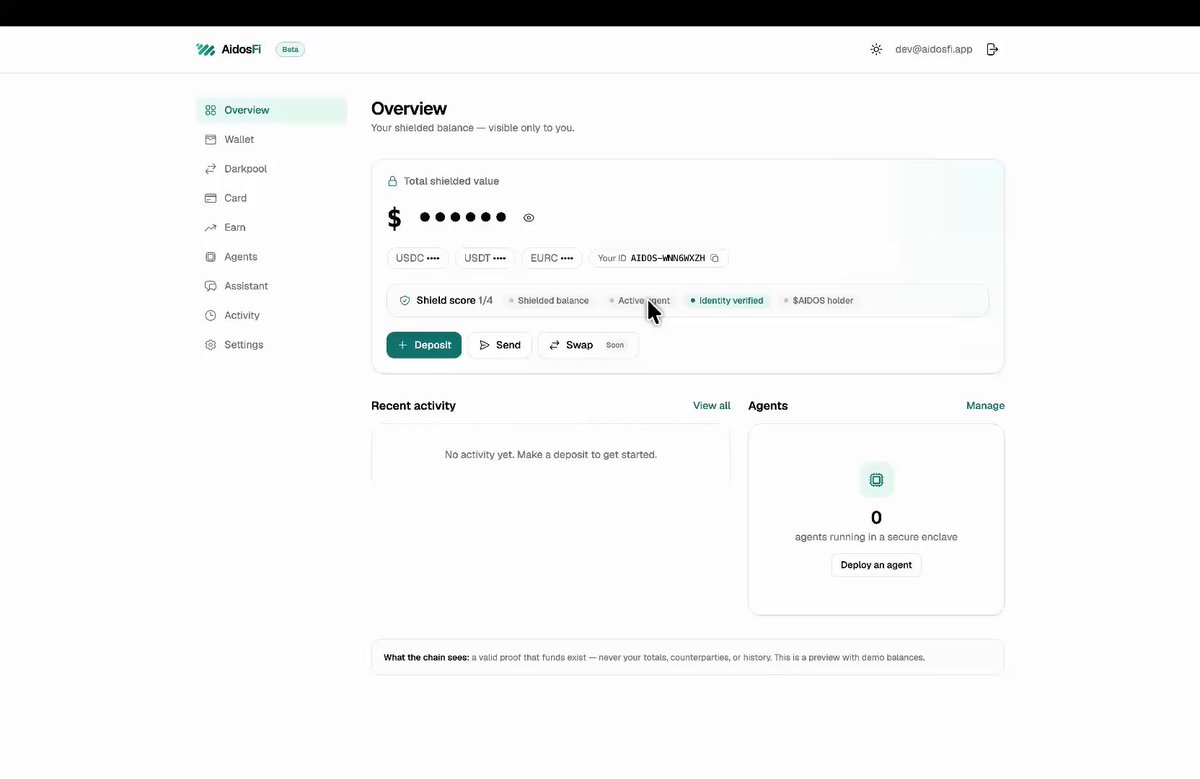This screenshot has width=1200, height=779.
Task: Click the Swap Soon button
Action: click(588, 345)
